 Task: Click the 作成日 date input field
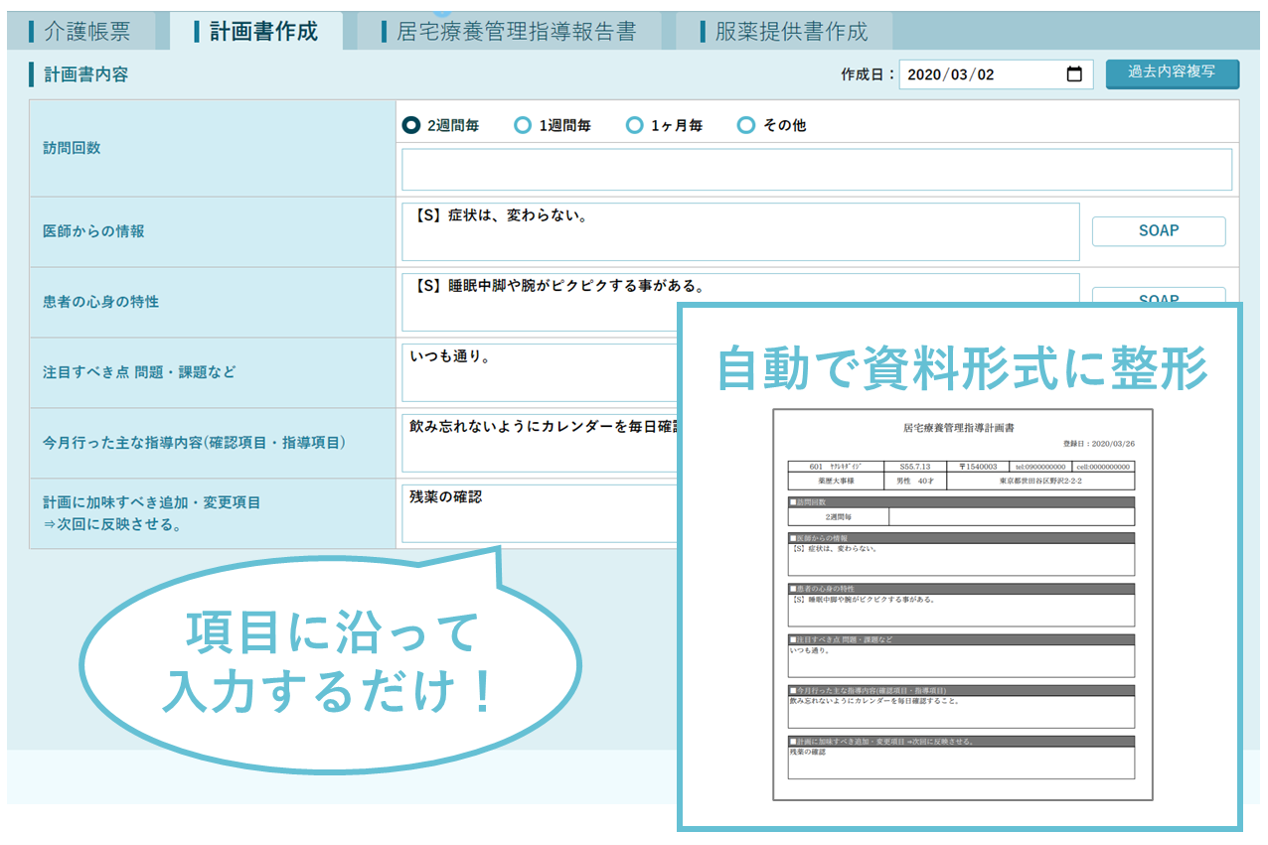980,75
